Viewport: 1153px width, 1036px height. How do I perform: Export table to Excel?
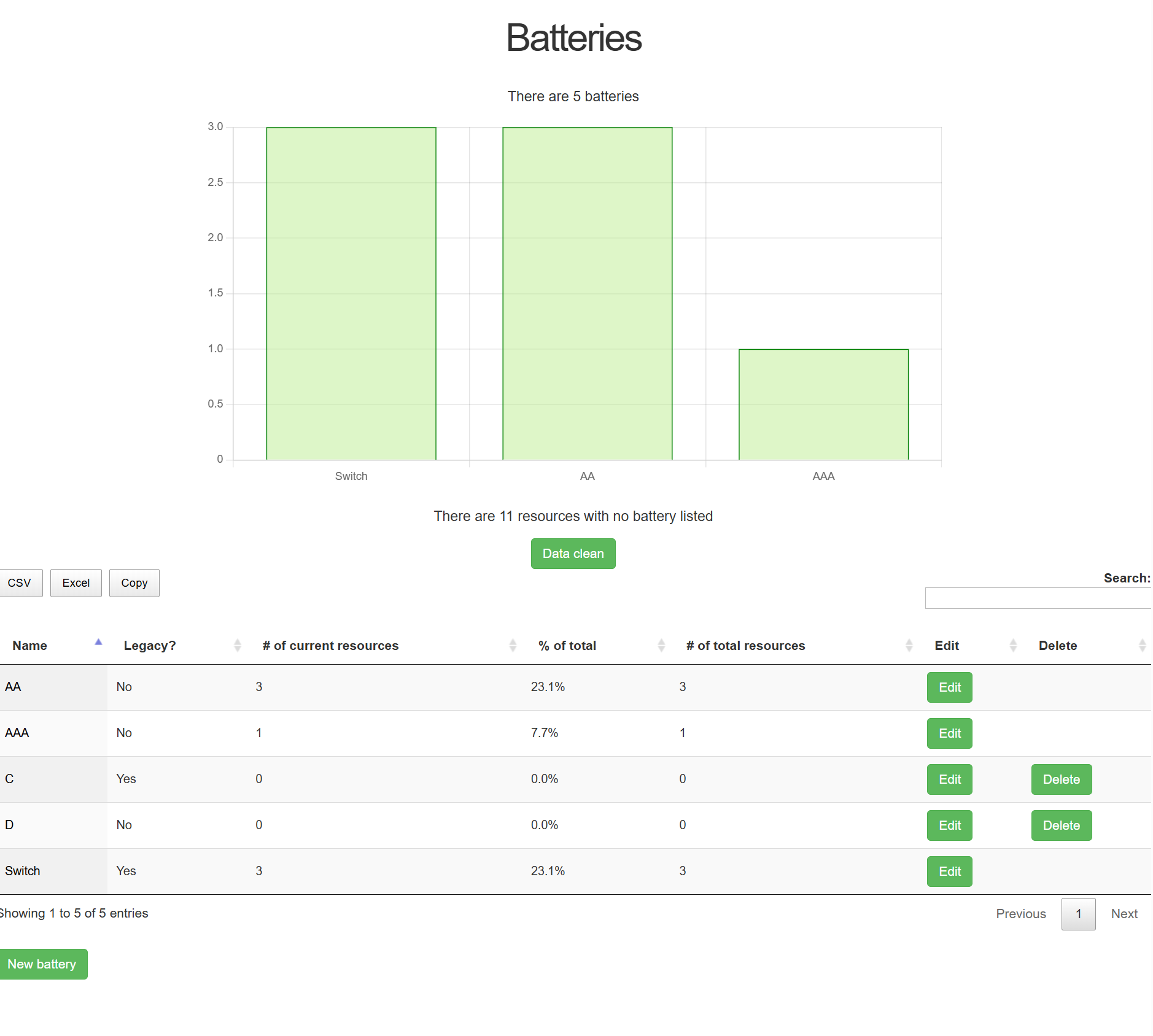pos(76,583)
